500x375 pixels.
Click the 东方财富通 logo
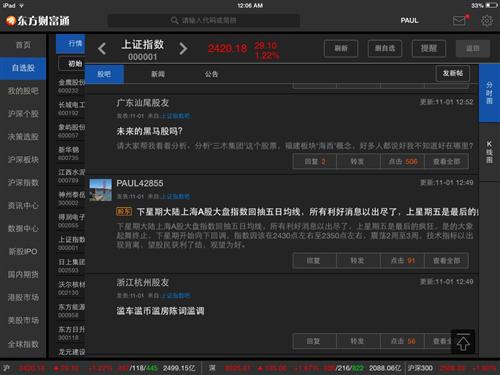click(38, 21)
